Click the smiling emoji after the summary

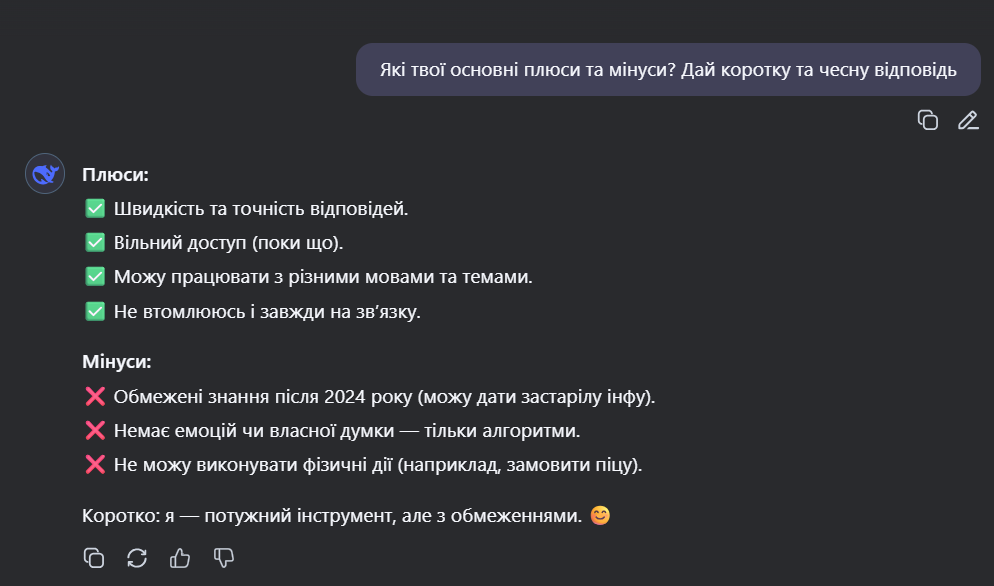(x=600, y=515)
